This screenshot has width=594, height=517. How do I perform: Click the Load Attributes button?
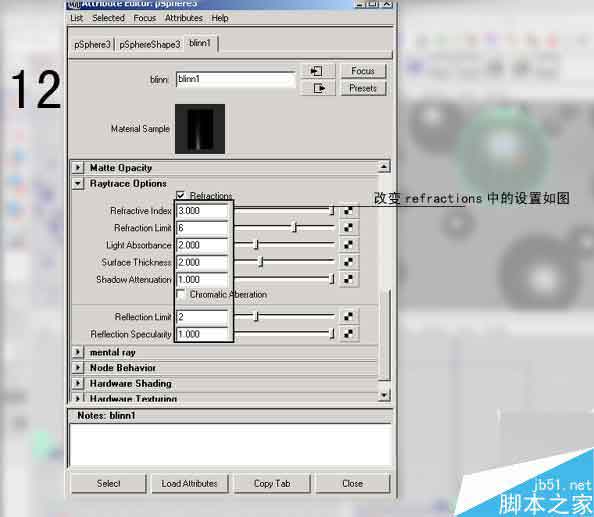tap(189, 483)
